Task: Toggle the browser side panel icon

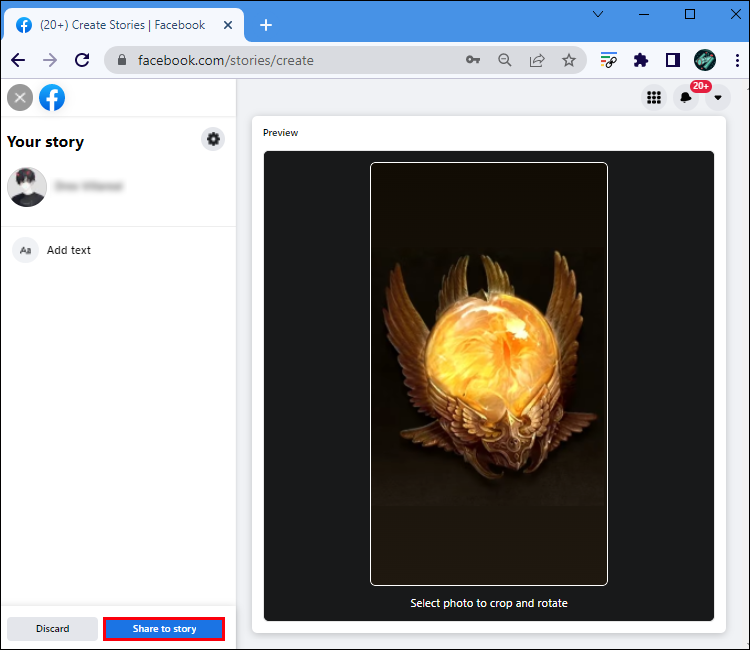Action: tap(673, 60)
